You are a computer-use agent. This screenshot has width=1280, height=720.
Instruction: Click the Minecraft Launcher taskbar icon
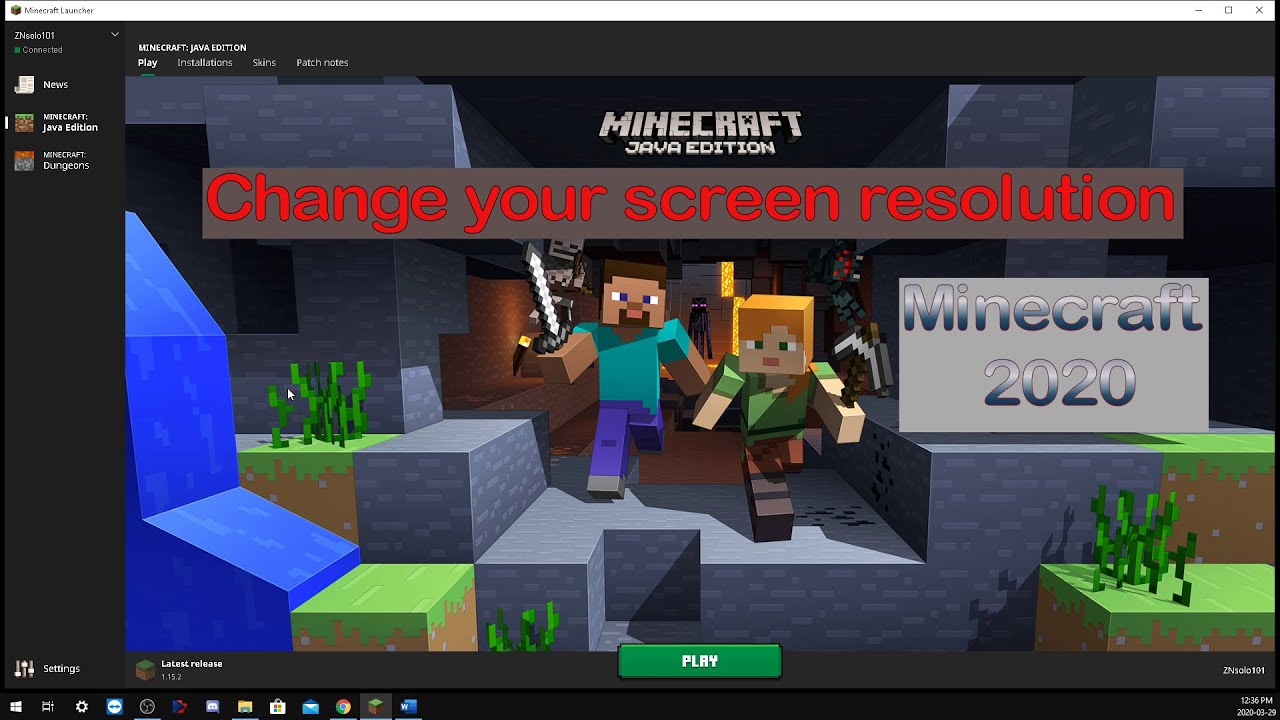[375, 706]
